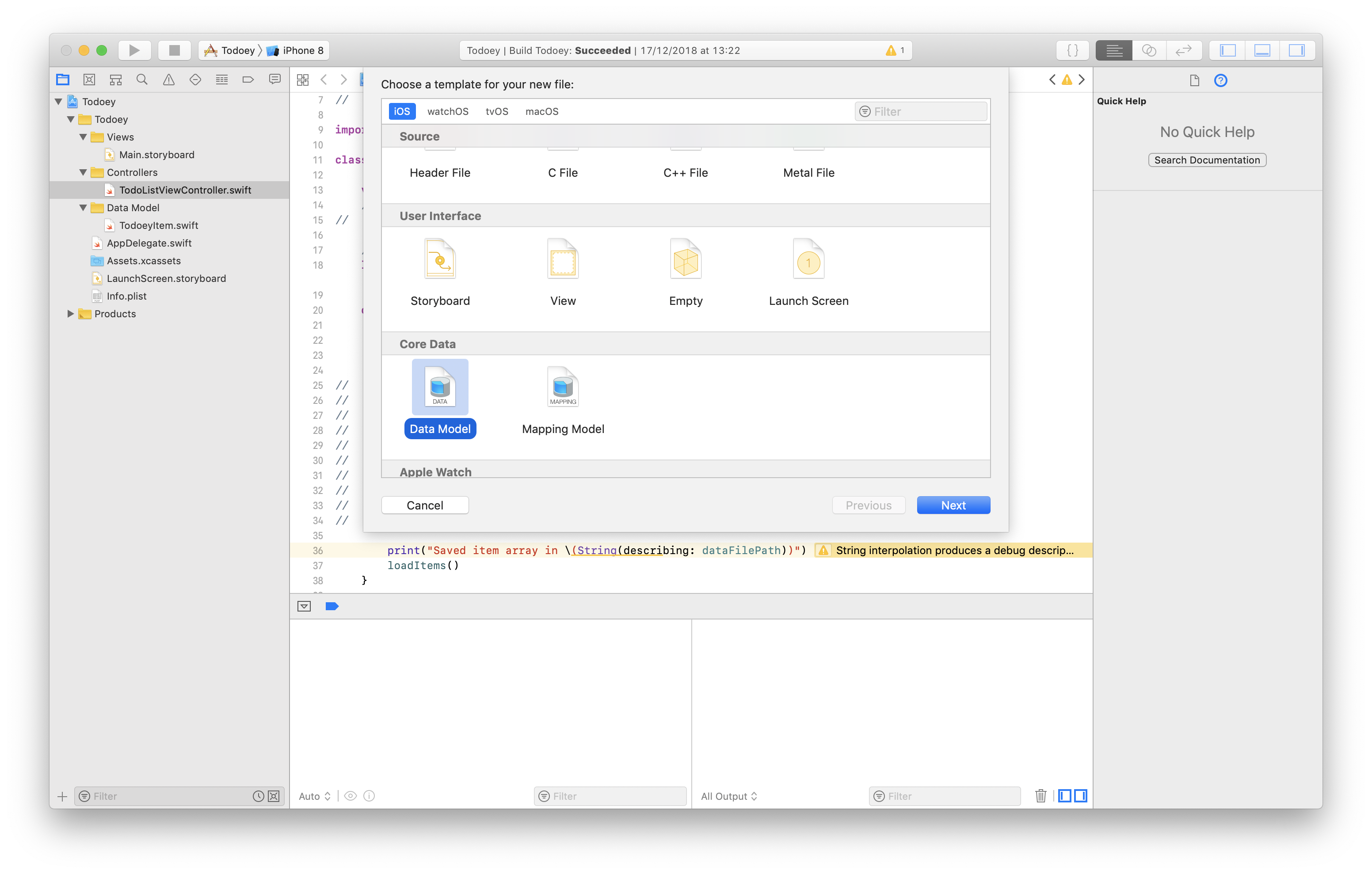The image size is (1372, 874).
Task: Collapse the Controllers folder
Action: [x=83, y=172]
